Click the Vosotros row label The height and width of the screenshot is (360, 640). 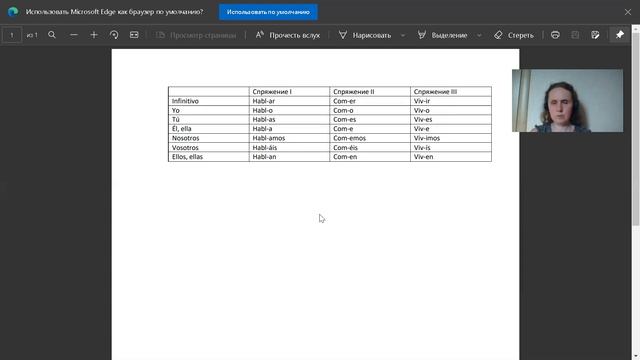tap(209, 147)
